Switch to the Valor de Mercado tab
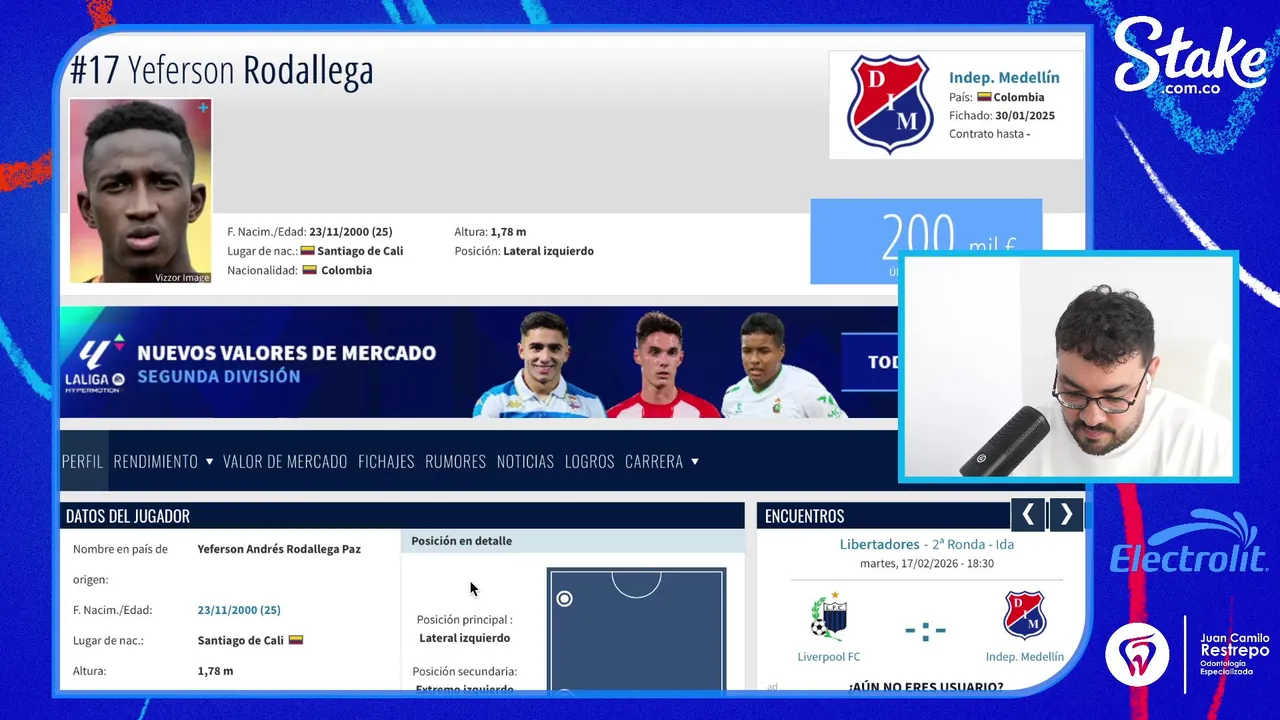This screenshot has height=720, width=1280. click(285, 461)
